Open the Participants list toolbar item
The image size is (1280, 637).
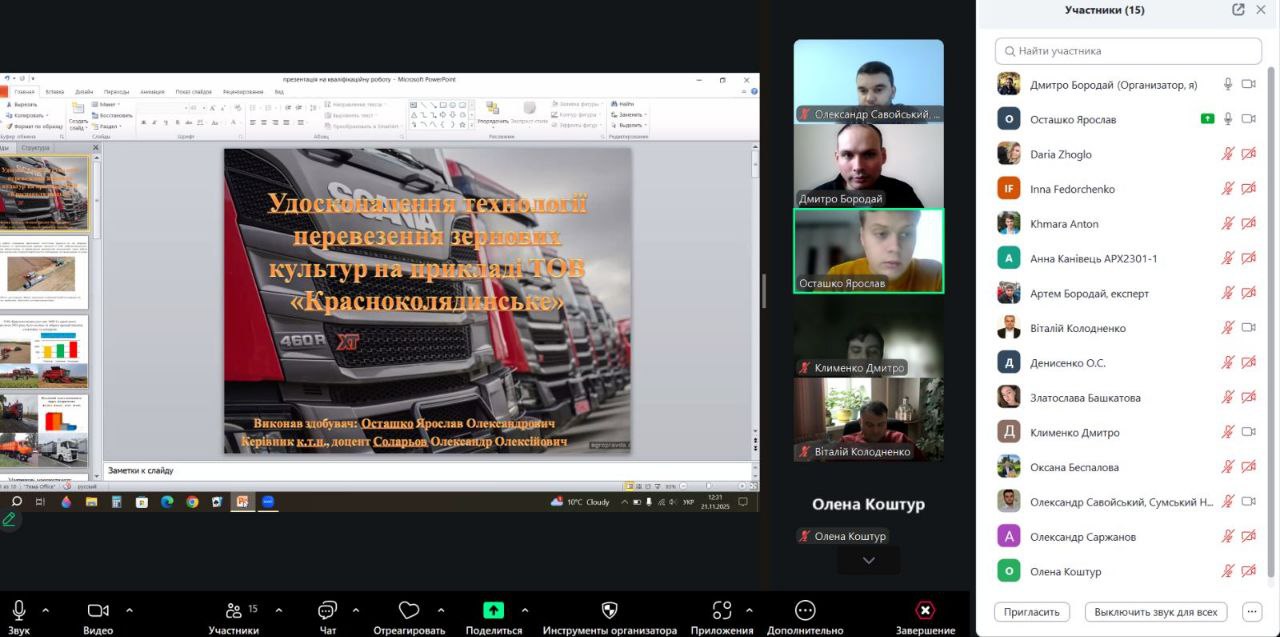pyautogui.click(x=234, y=610)
